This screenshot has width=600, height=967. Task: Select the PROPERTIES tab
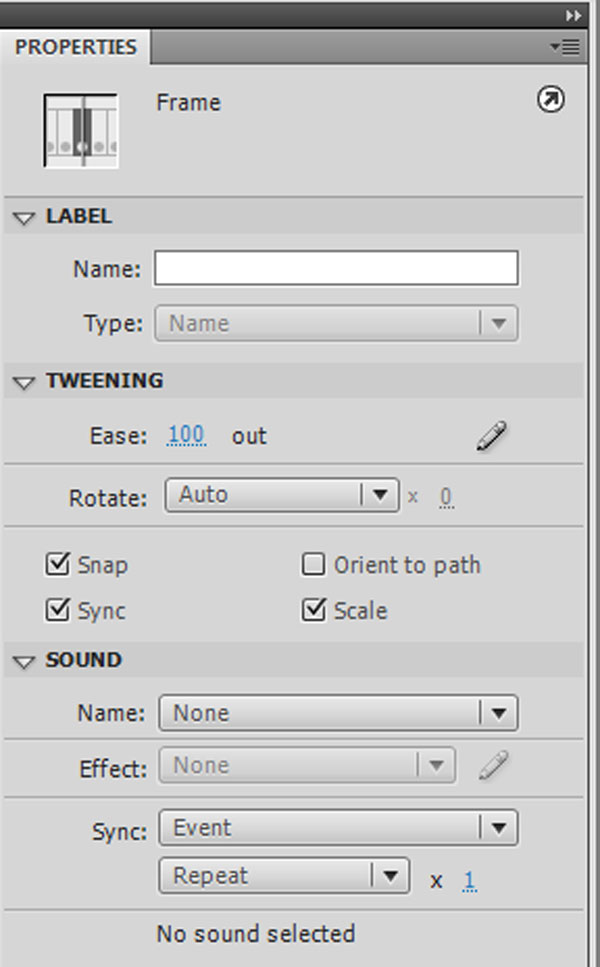coord(75,47)
